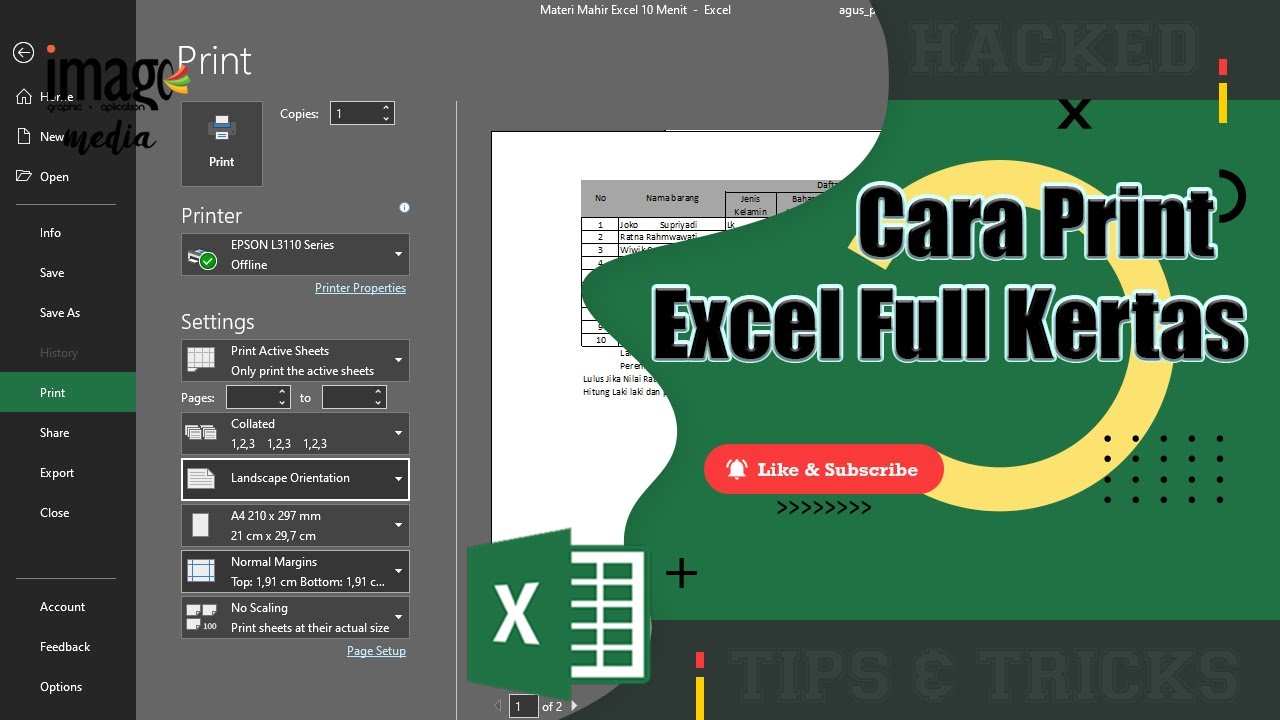Click the preview page number field
Viewport: 1280px width, 720px height.
point(523,706)
